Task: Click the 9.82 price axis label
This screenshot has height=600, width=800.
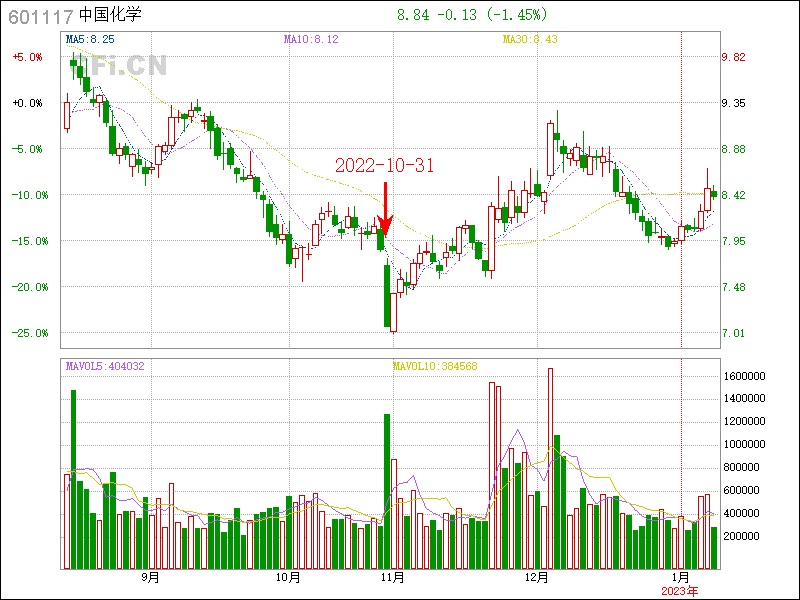Action: click(734, 57)
